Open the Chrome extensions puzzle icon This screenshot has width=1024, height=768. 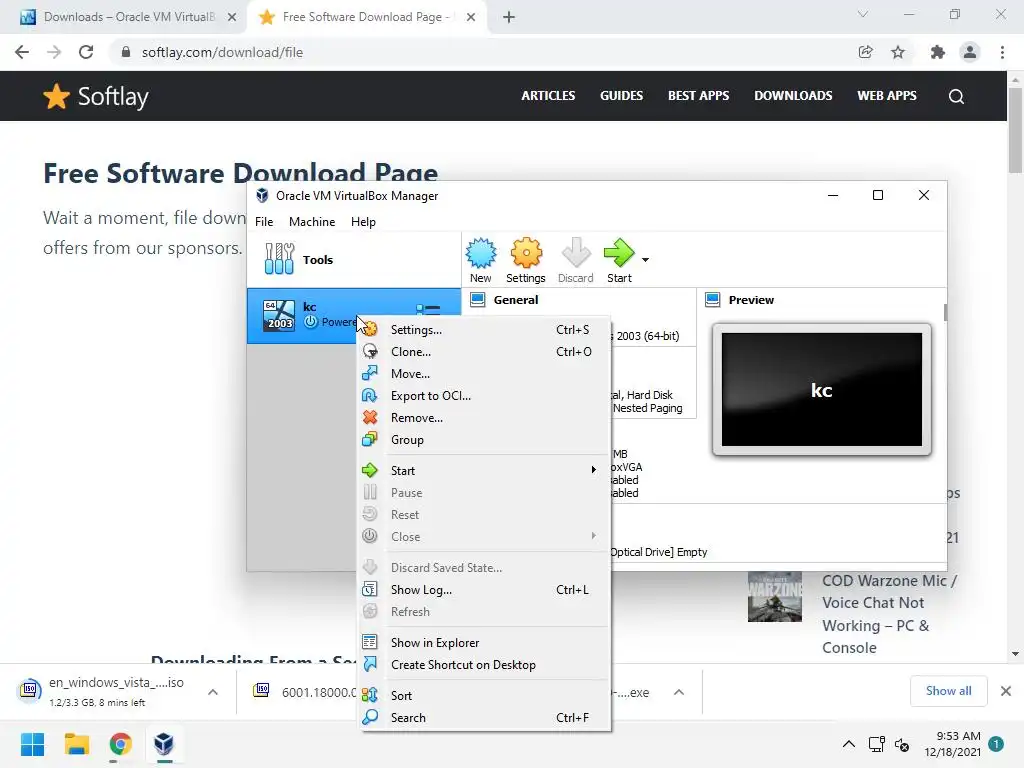(x=938, y=52)
